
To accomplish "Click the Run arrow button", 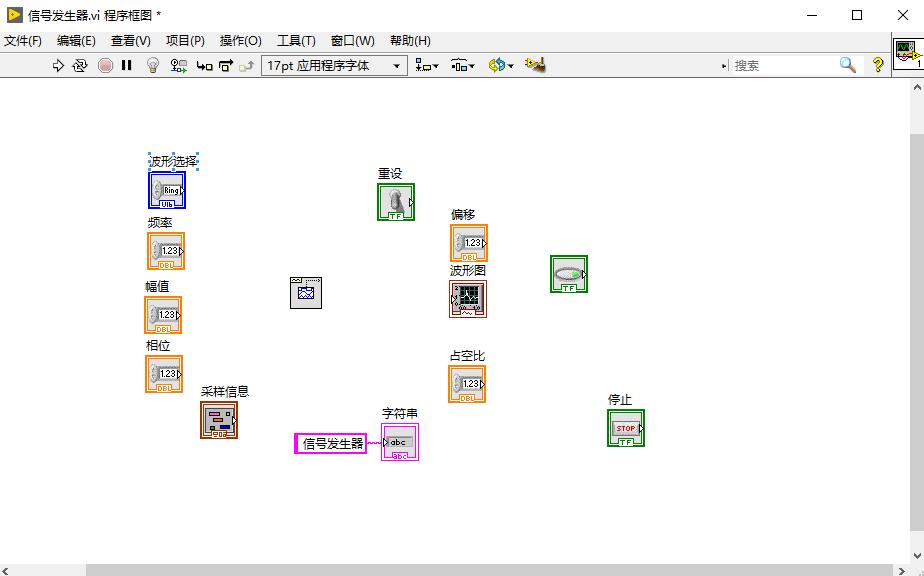I will (58, 65).
